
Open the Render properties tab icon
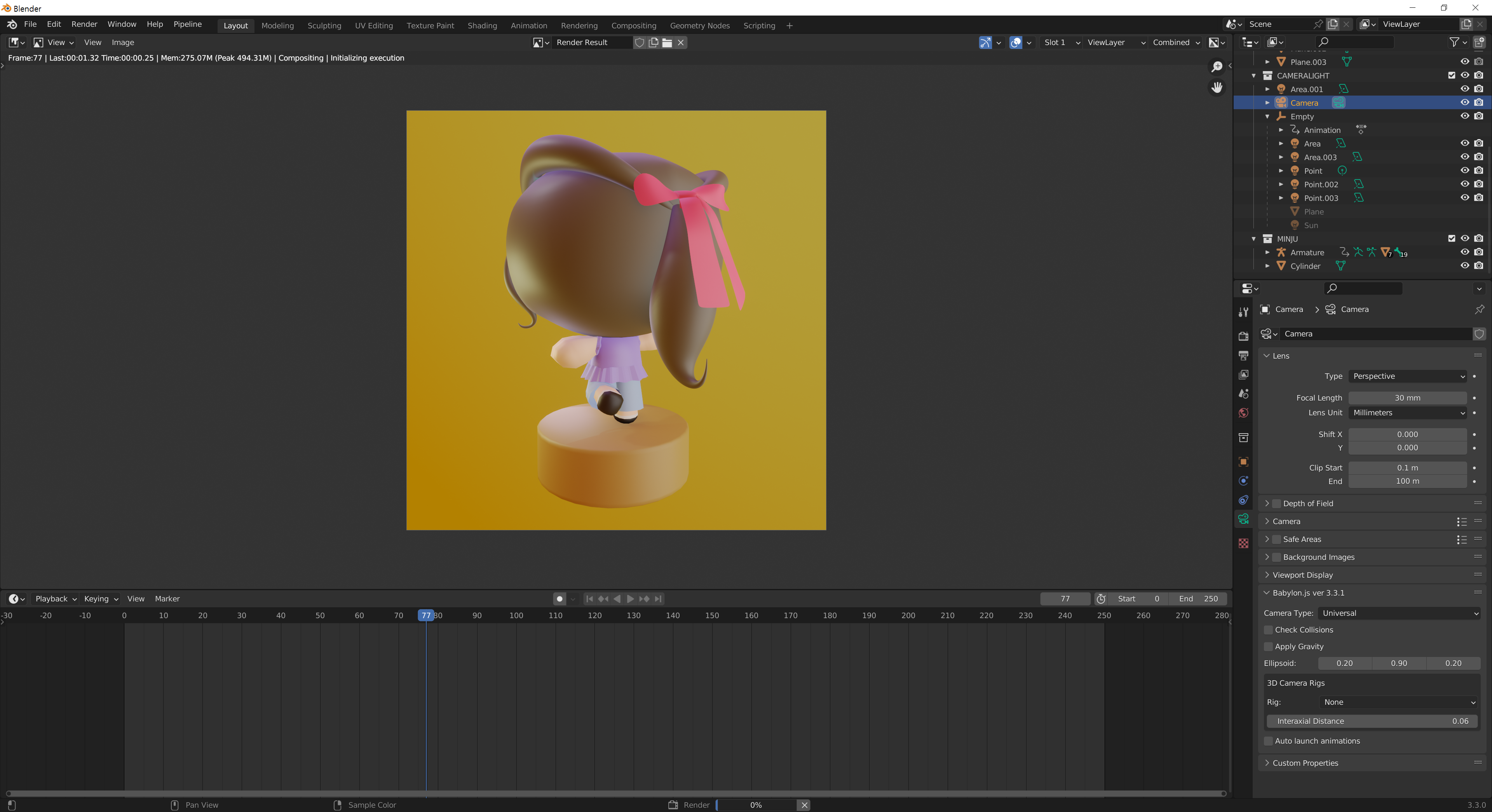(1243, 336)
